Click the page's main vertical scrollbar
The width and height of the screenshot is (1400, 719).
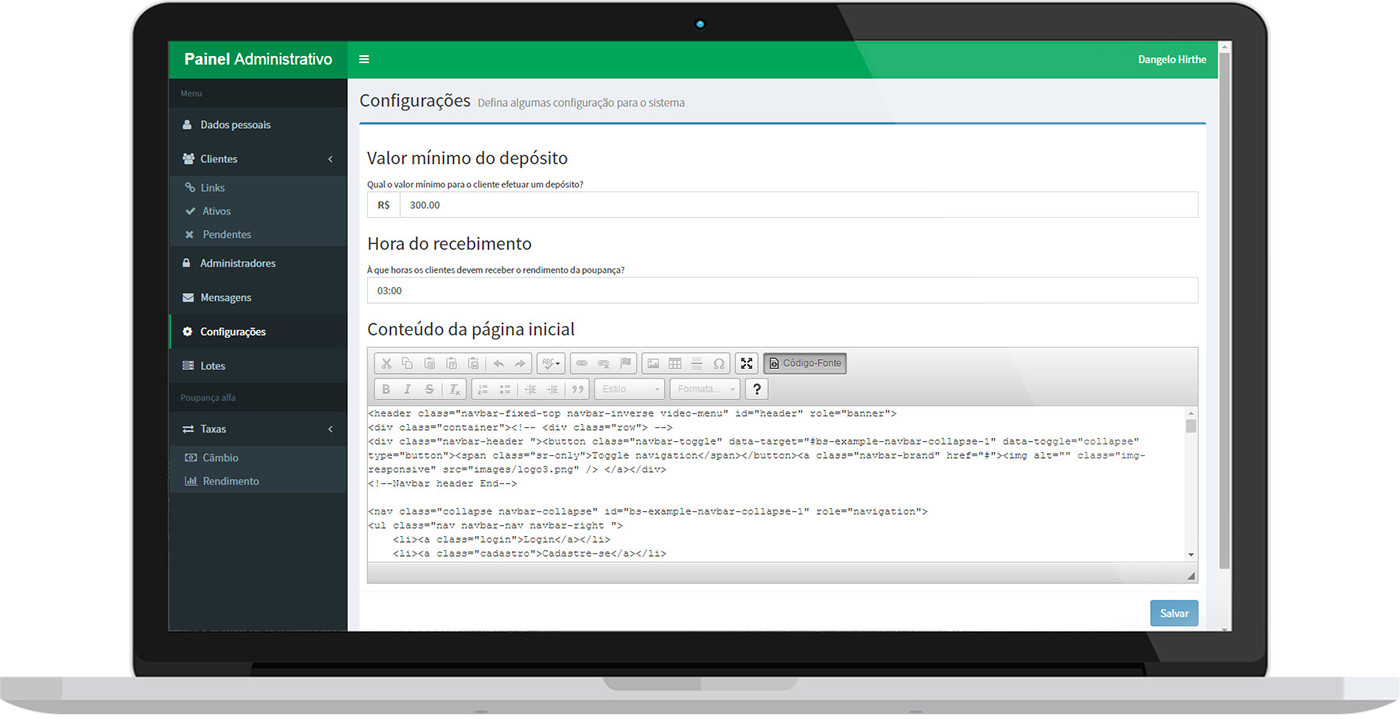(1225, 310)
